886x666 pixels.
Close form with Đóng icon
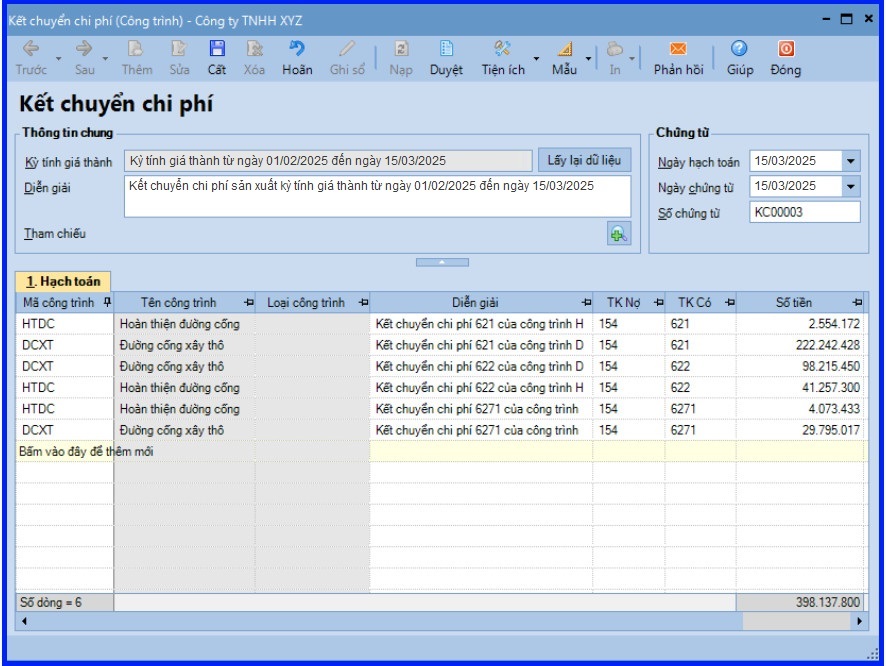coord(786,49)
